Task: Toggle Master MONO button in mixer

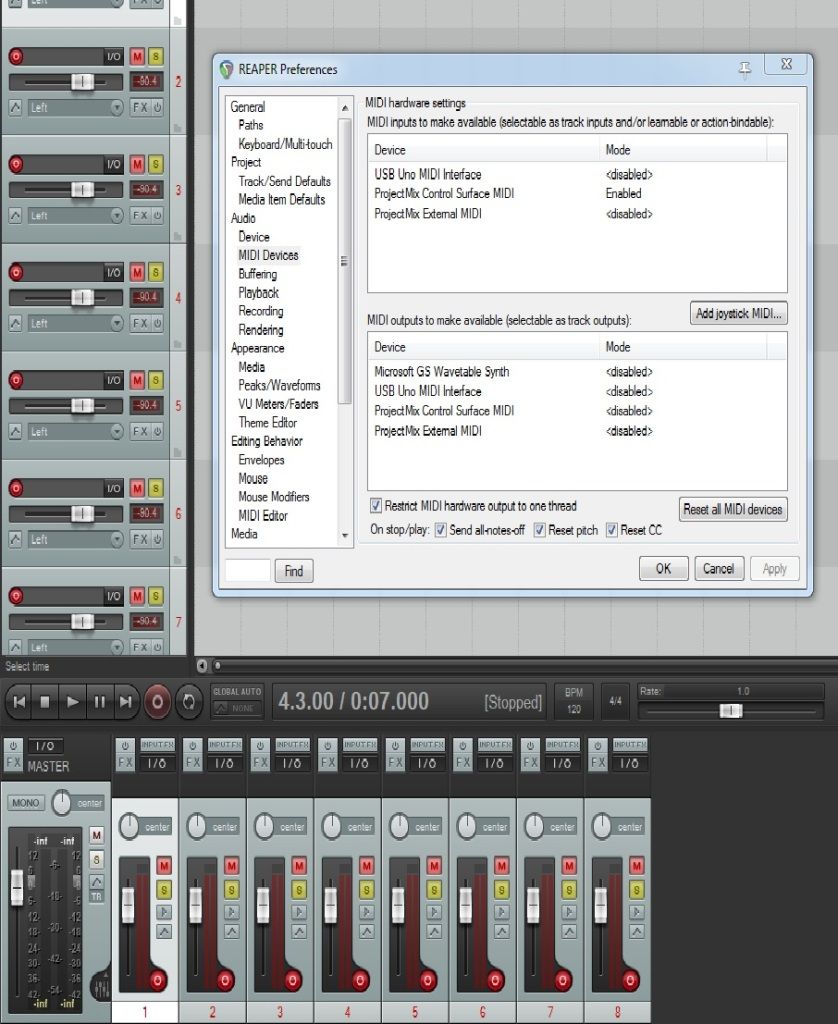Action: (25, 803)
